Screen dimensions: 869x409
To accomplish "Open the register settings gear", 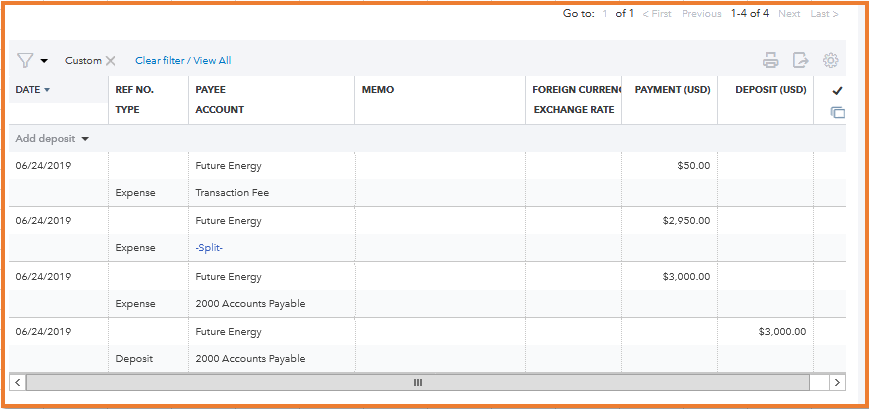I will pyautogui.click(x=830, y=60).
